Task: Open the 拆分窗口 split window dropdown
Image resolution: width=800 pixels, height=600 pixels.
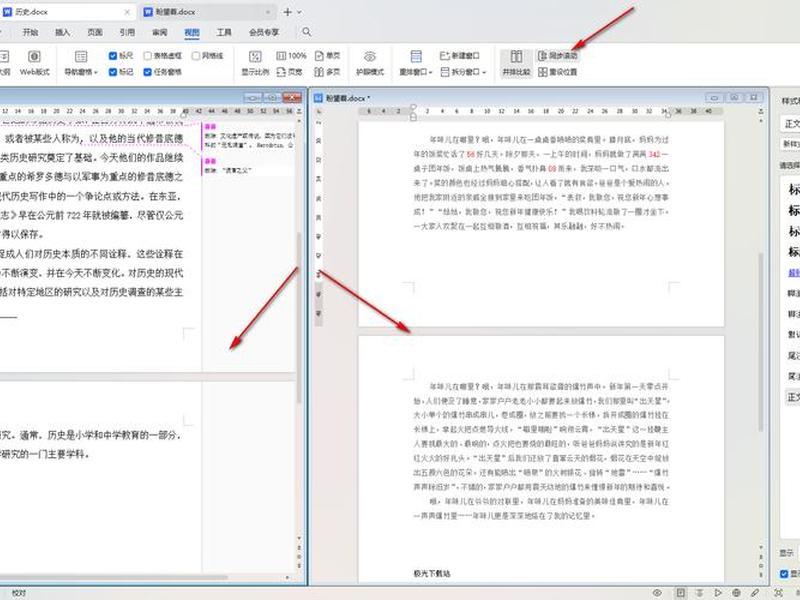Action: pyautogui.click(x=463, y=72)
